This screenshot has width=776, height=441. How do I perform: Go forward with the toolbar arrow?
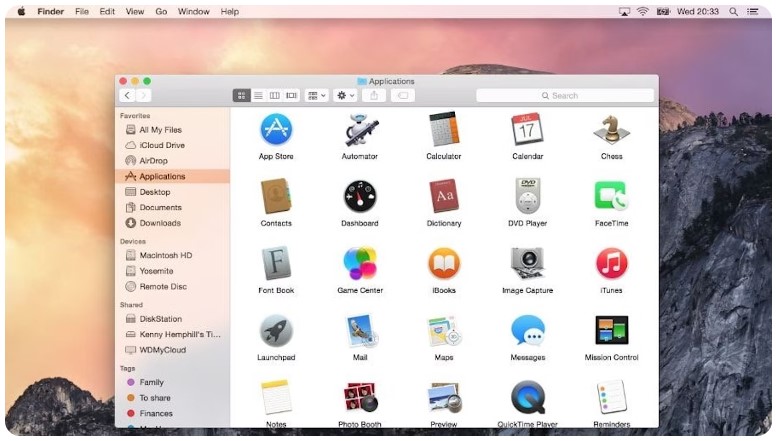(144, 96)
